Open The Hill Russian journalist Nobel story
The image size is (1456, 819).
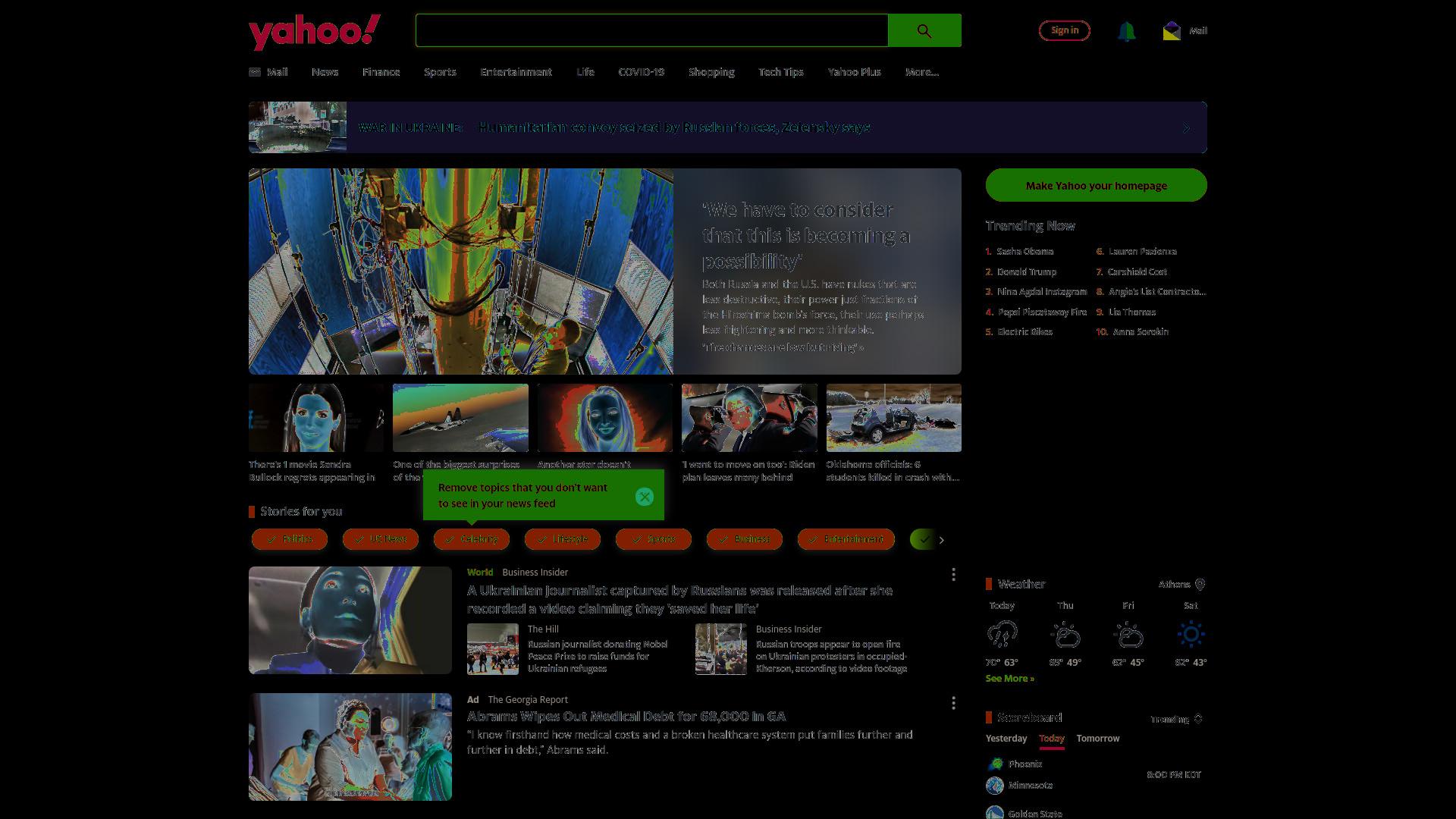click(x=598, y=657)
